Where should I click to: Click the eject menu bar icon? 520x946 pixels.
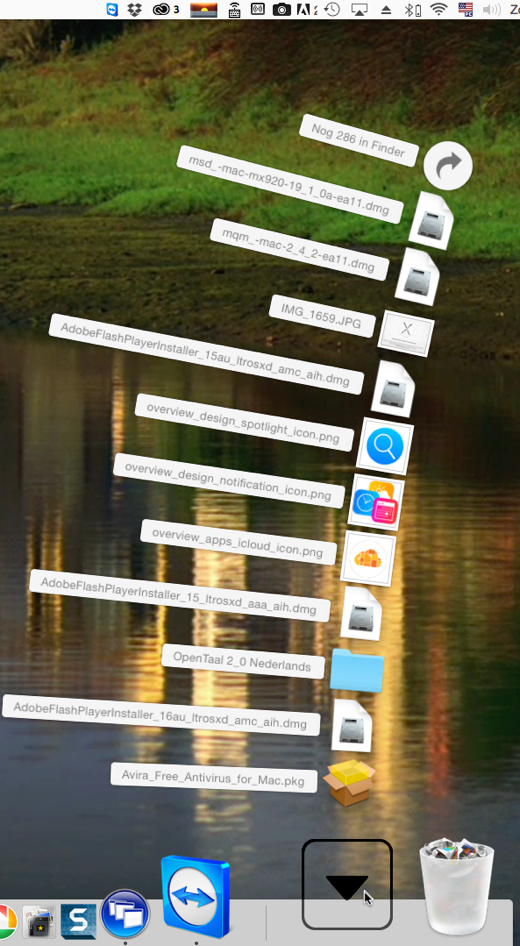tap(387, 10)
